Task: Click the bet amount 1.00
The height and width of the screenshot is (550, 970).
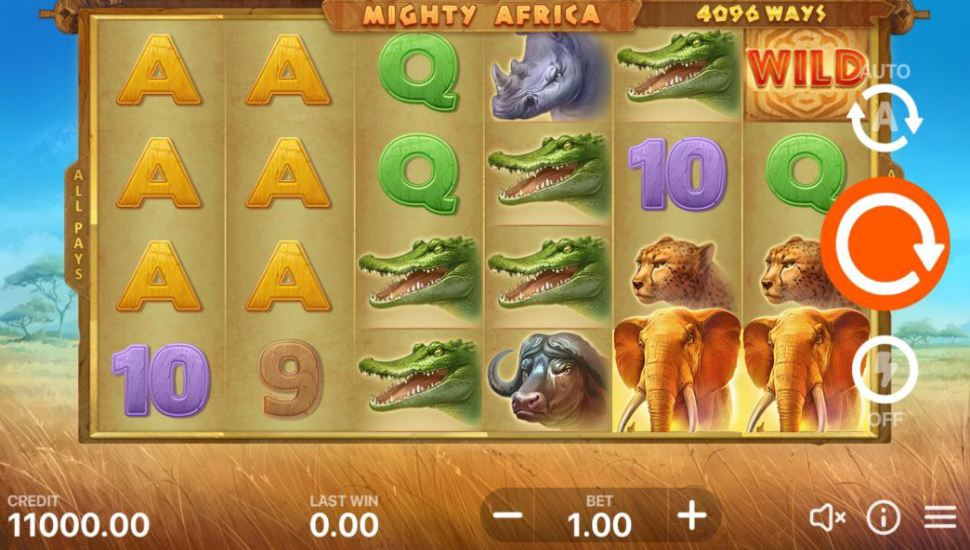Action: [599, 525]
